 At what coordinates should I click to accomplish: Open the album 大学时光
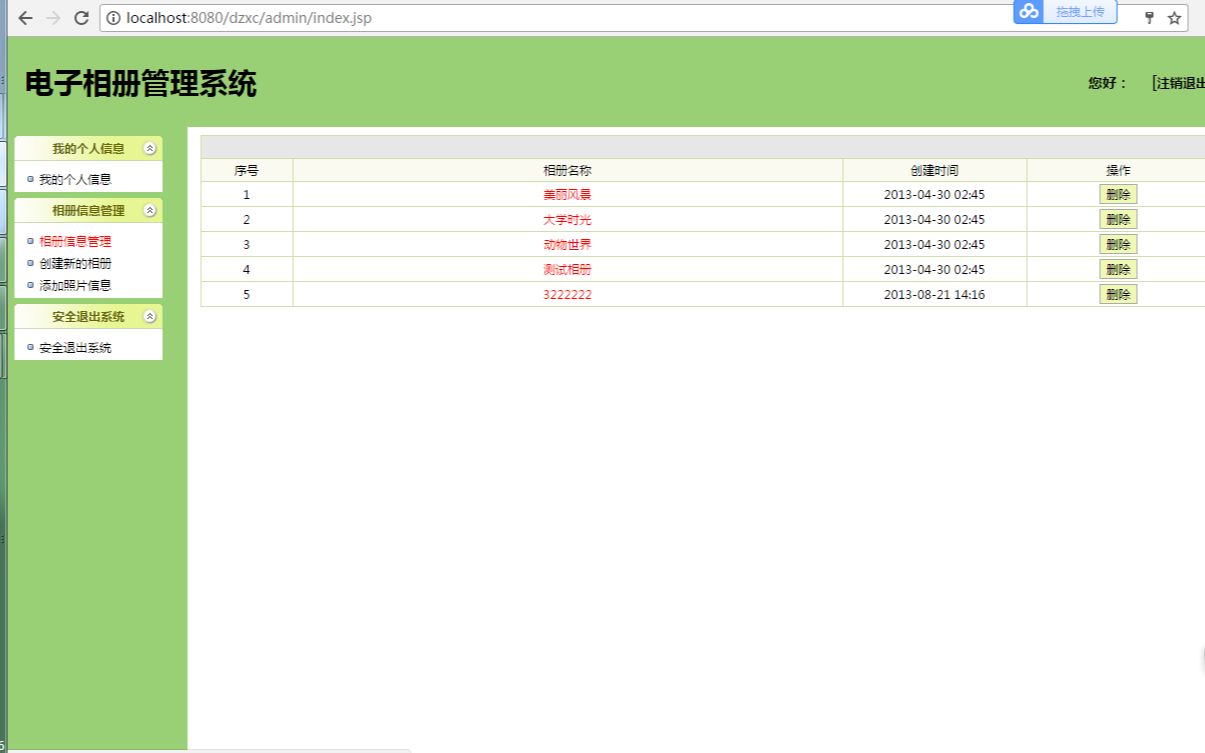[x=567, y=219]
